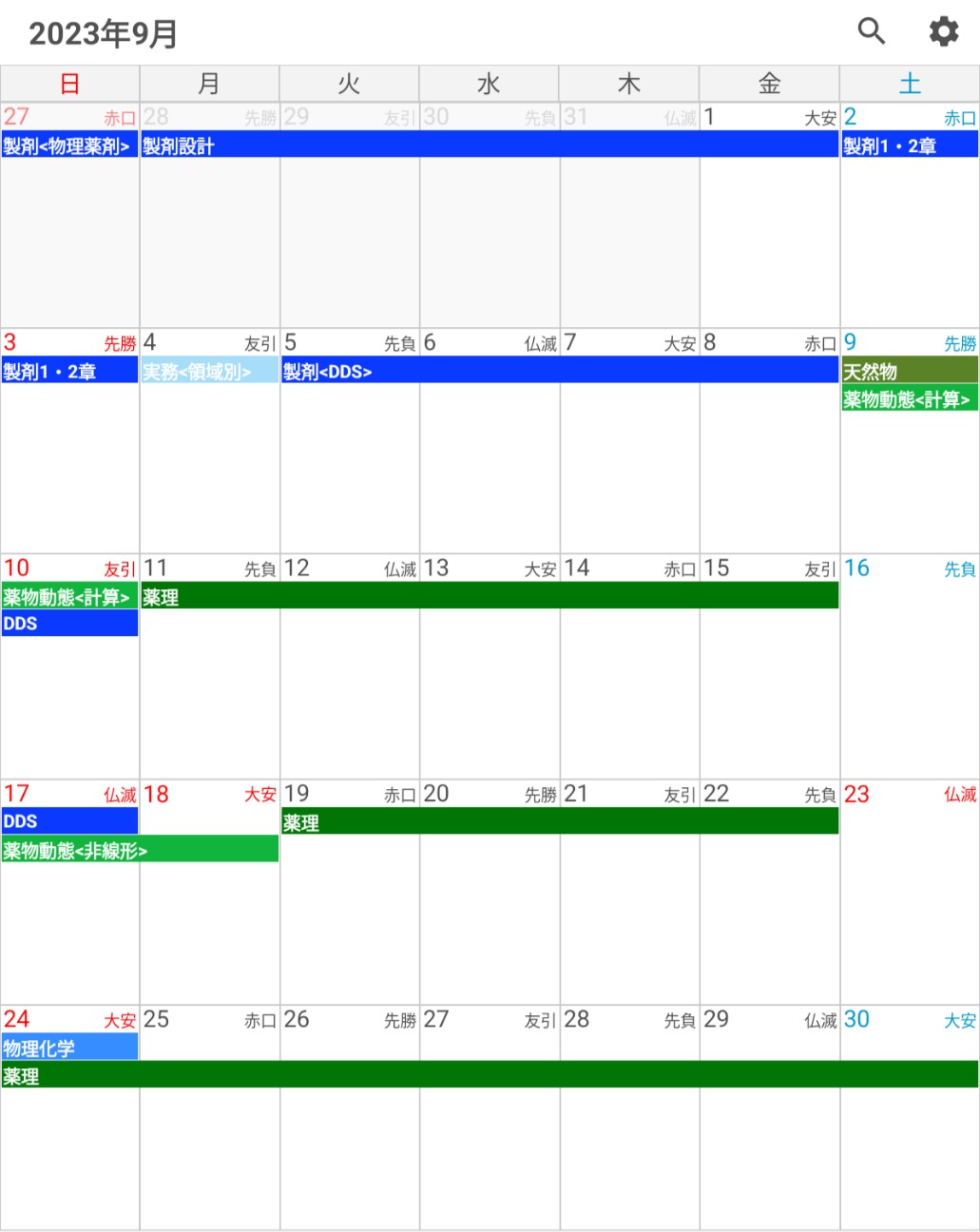This screenshot has height=1232, width=980.
Task: Select date 16 labeled 先負
Action: (x=910, y=666)
